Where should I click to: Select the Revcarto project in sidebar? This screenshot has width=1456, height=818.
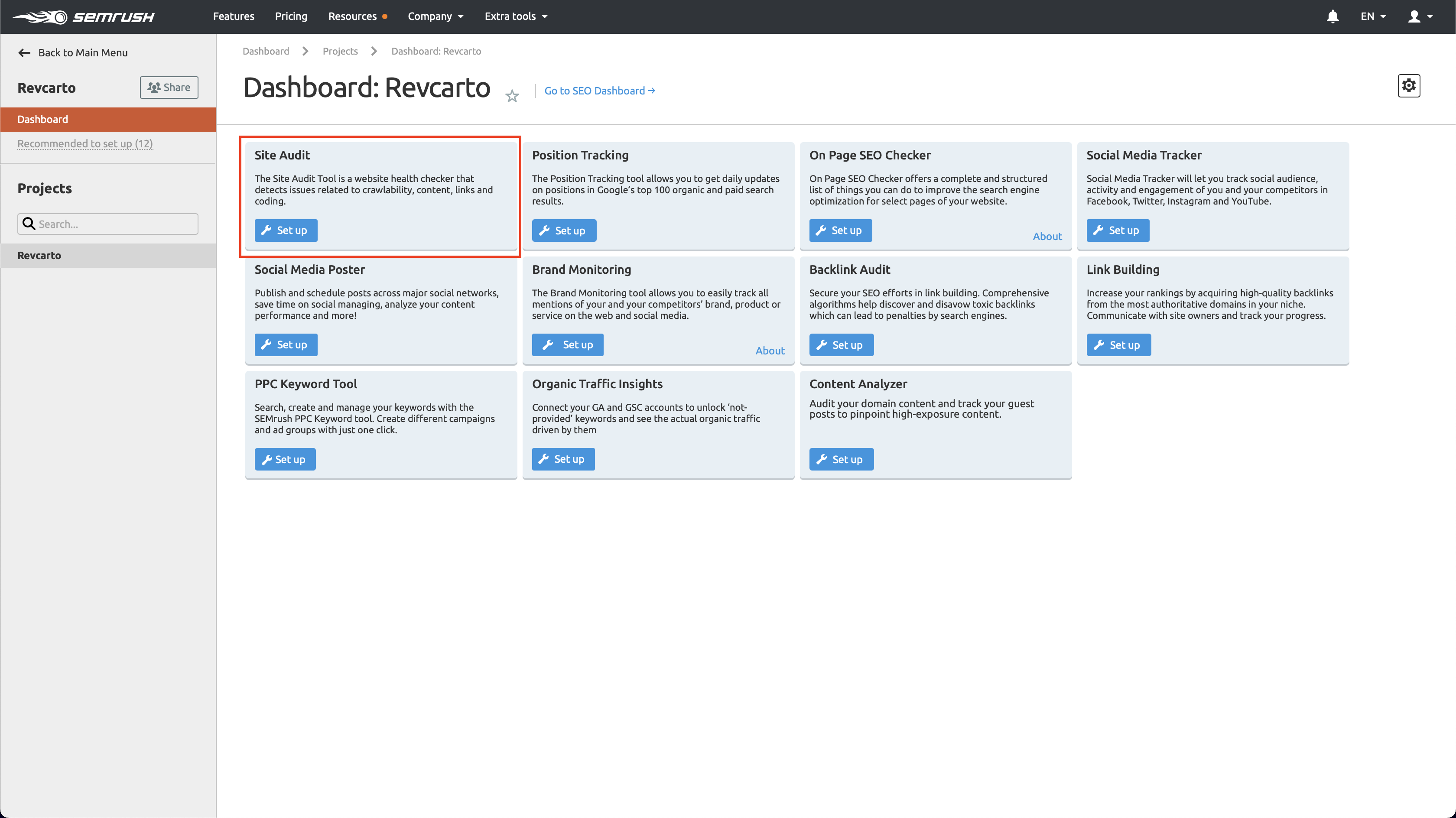[108, 255]
